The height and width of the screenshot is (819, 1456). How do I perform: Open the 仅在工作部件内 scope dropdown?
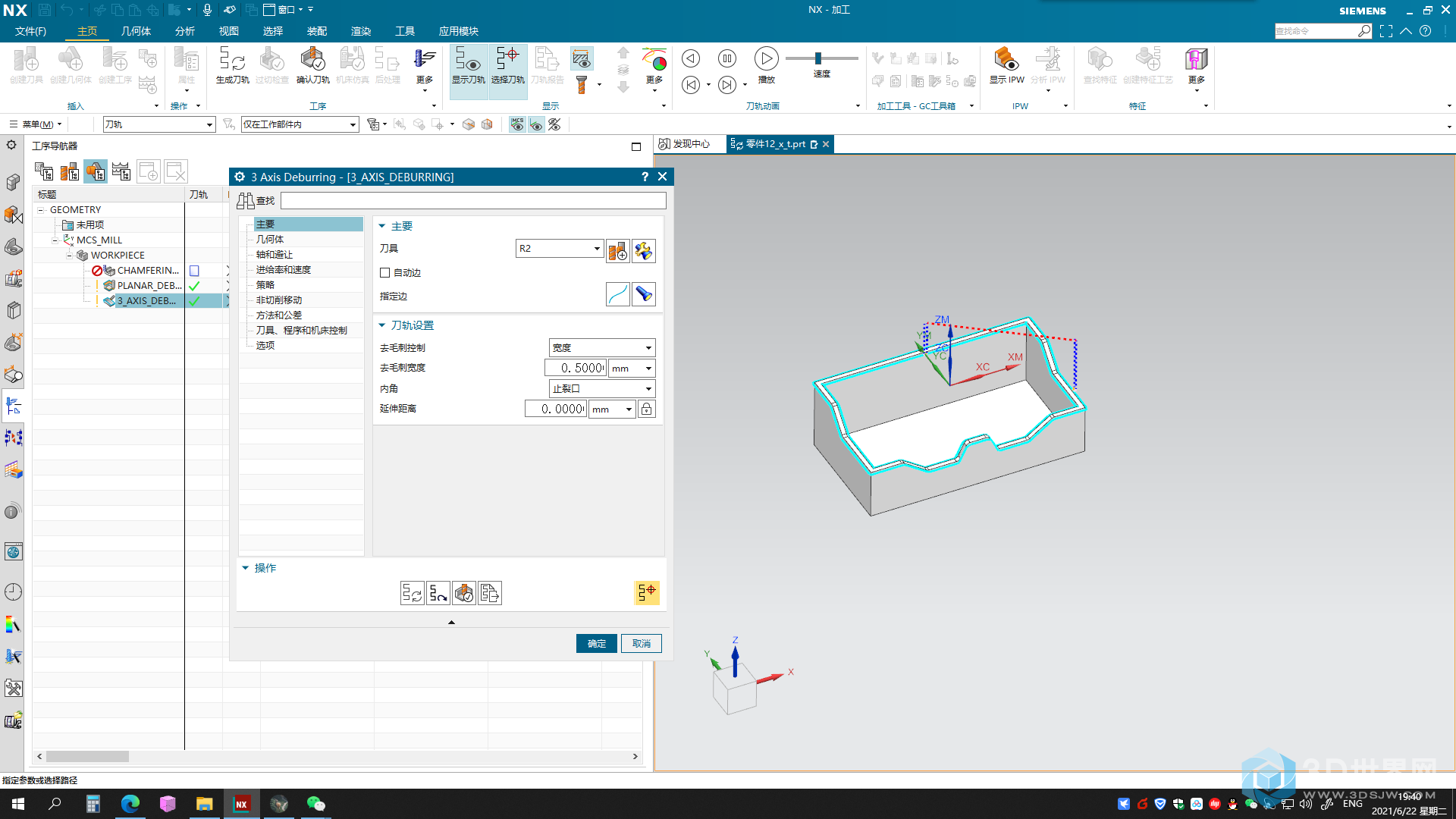300,124
